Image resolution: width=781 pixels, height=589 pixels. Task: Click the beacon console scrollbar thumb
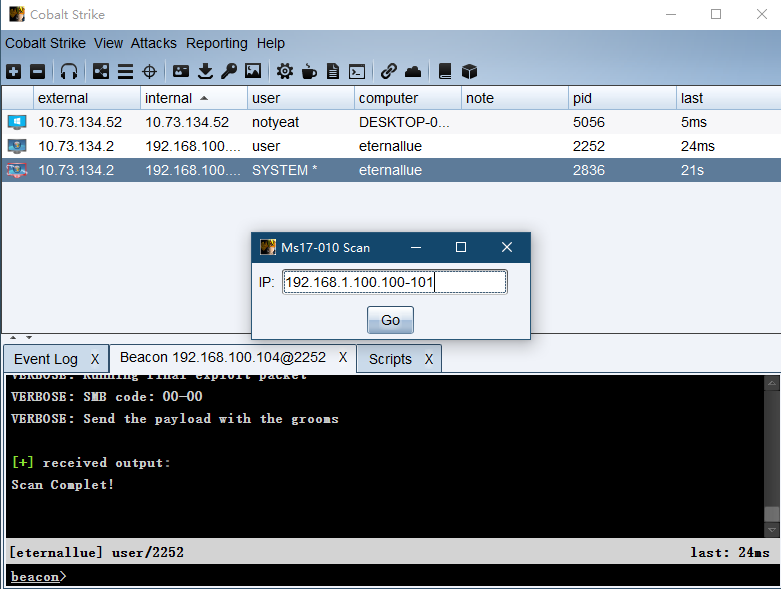772,514
